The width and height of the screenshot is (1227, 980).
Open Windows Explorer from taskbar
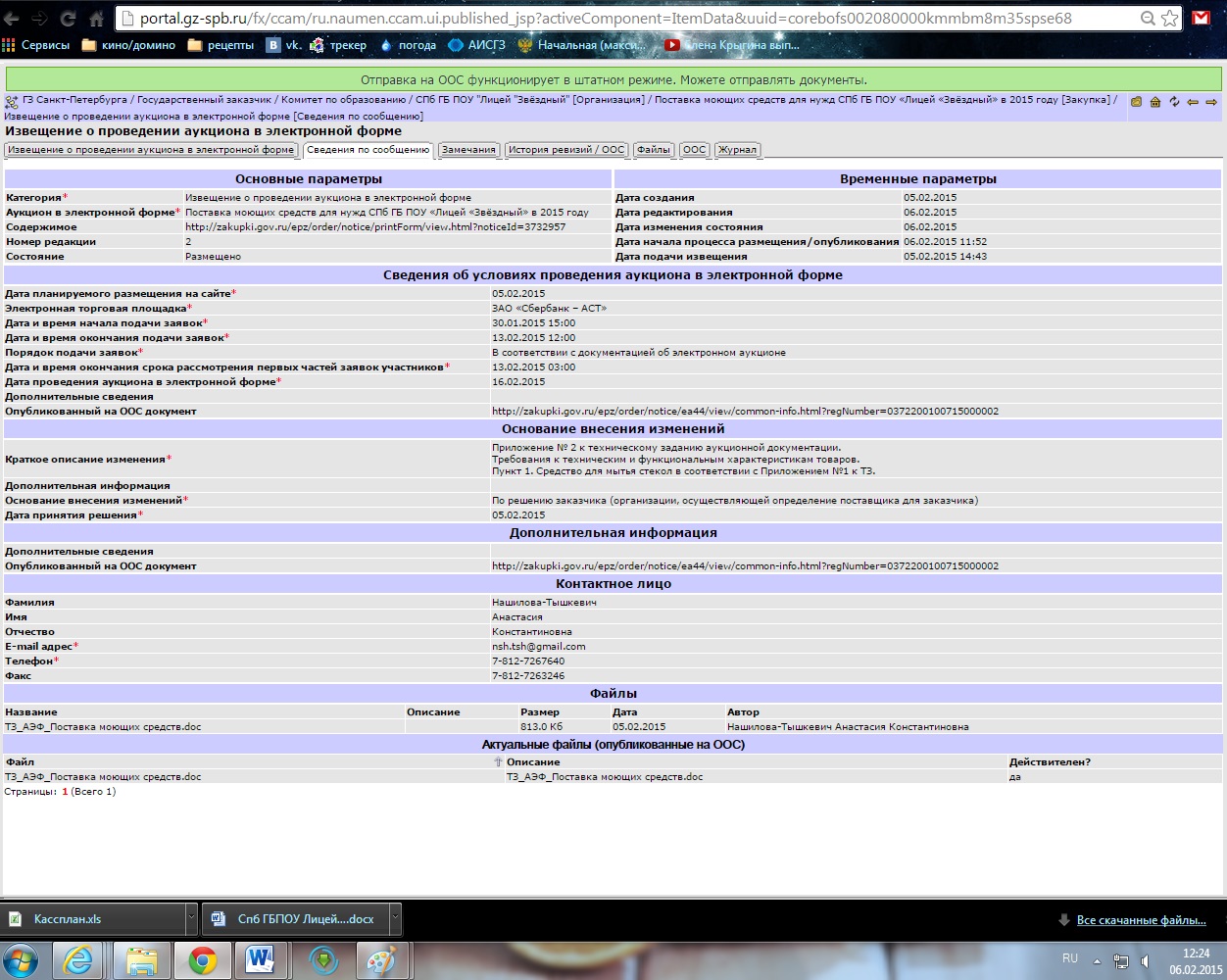point(142,960)
